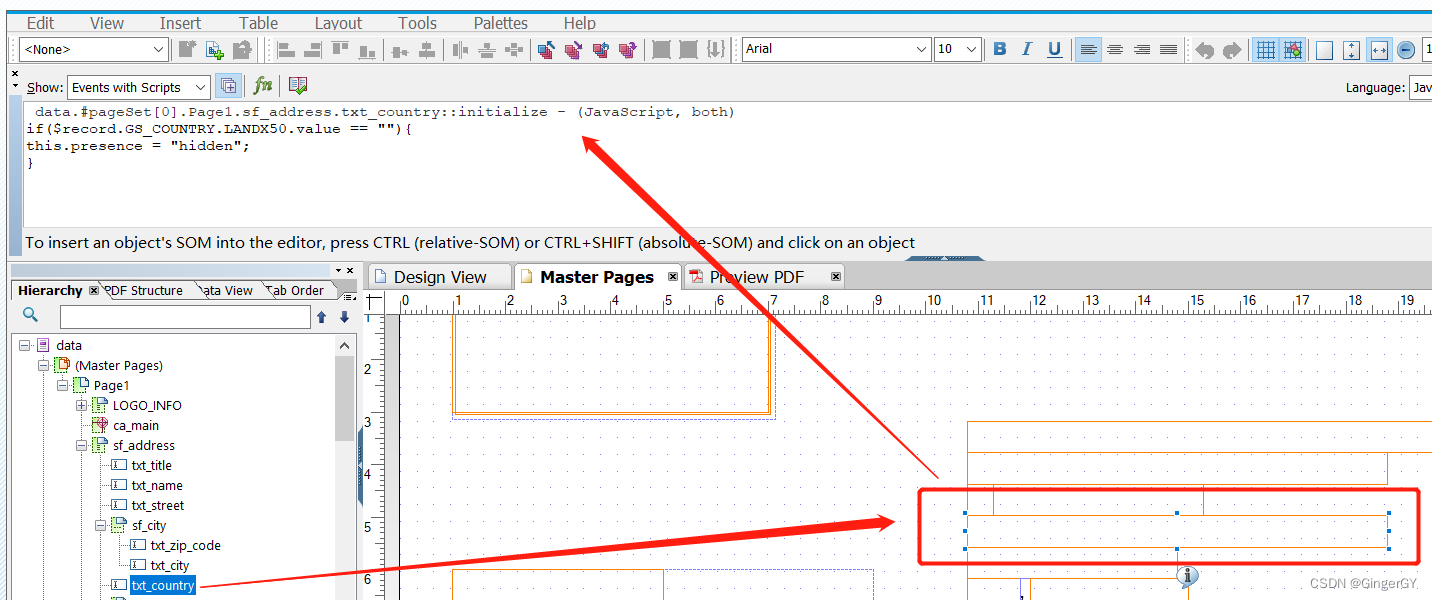Insert the fn function into the script
Screen dimensions: 1432x600
pos(263,86)
